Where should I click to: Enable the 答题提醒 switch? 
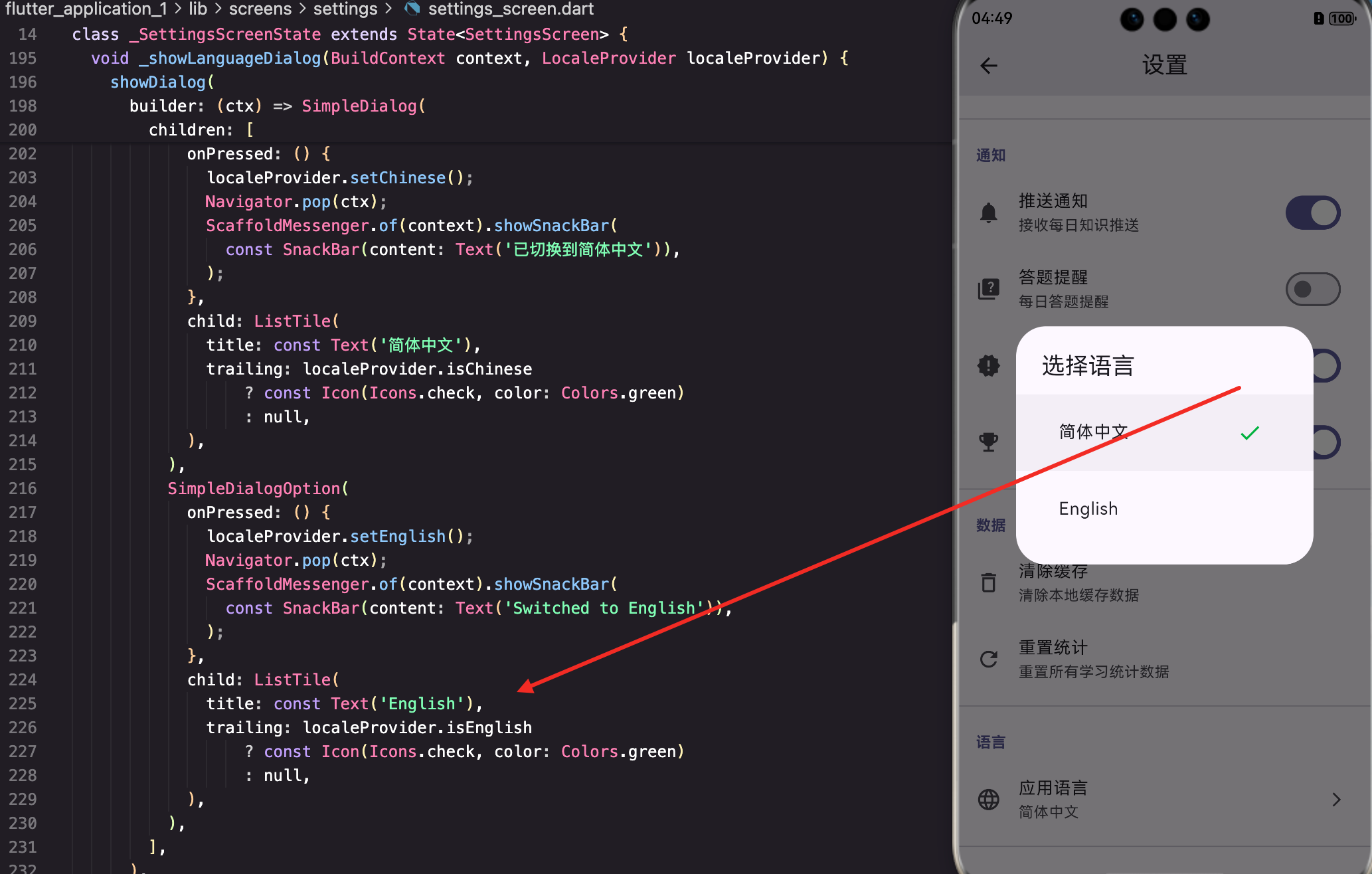pos(1313,289)
